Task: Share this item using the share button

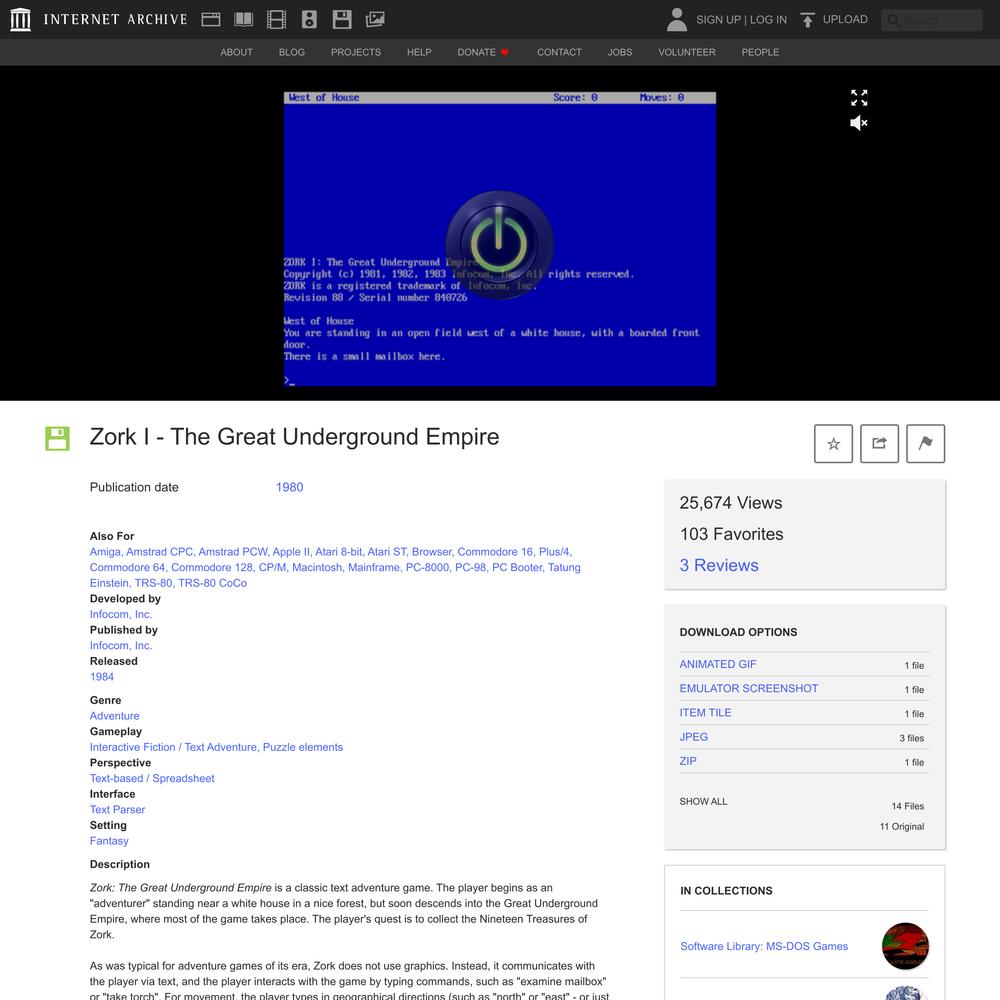Action: pyautogui.click(x=879, y=444)
